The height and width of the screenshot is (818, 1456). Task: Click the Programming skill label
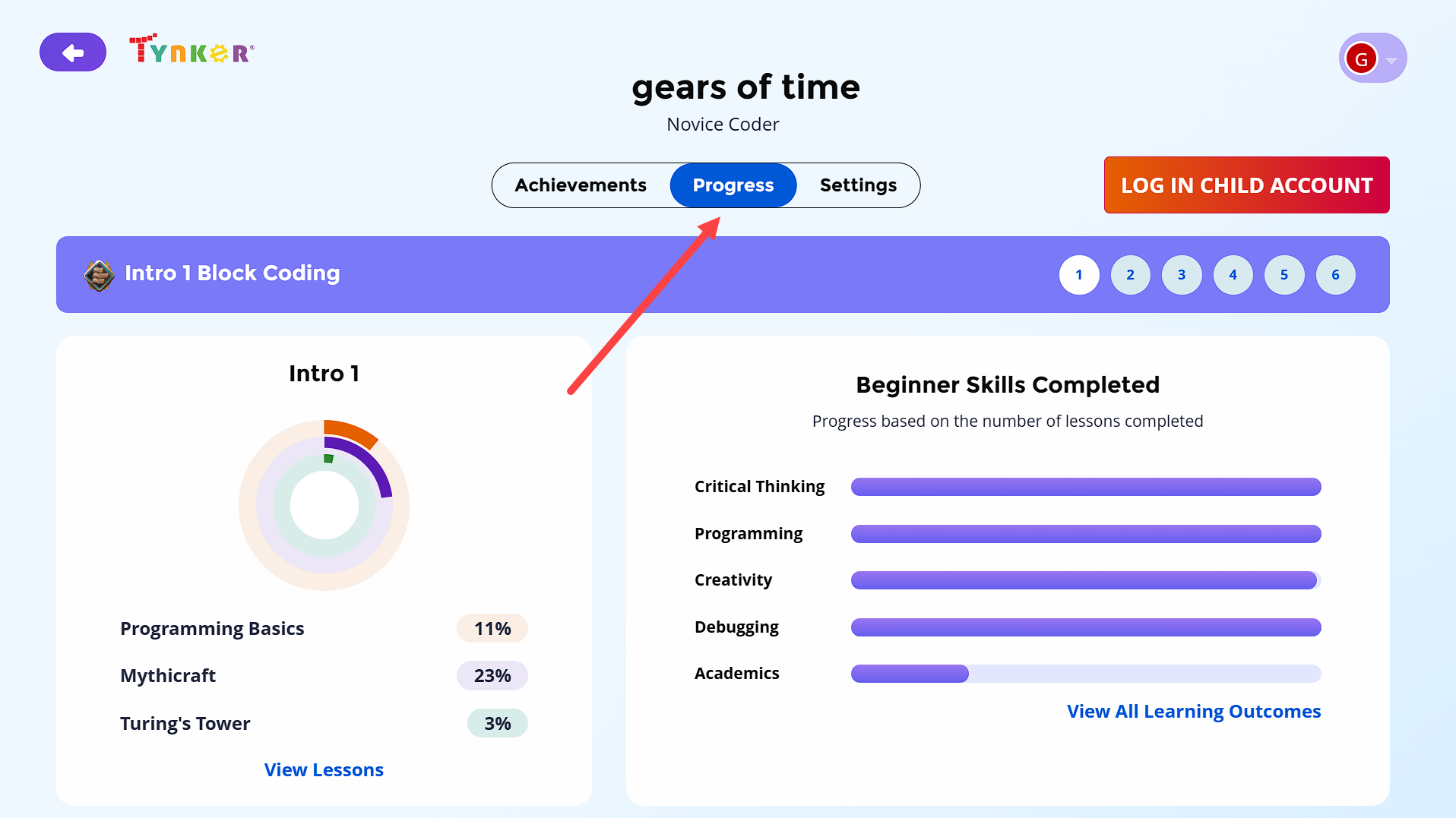point(749,534)
